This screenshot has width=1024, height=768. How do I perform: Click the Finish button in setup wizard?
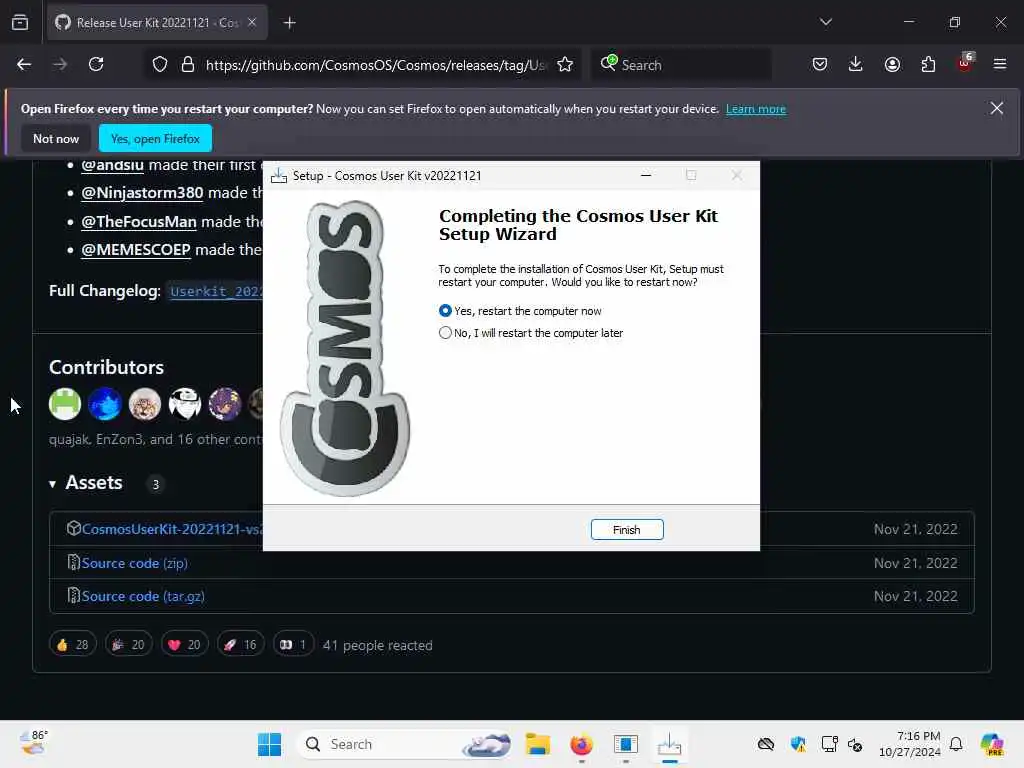point(626,530)
